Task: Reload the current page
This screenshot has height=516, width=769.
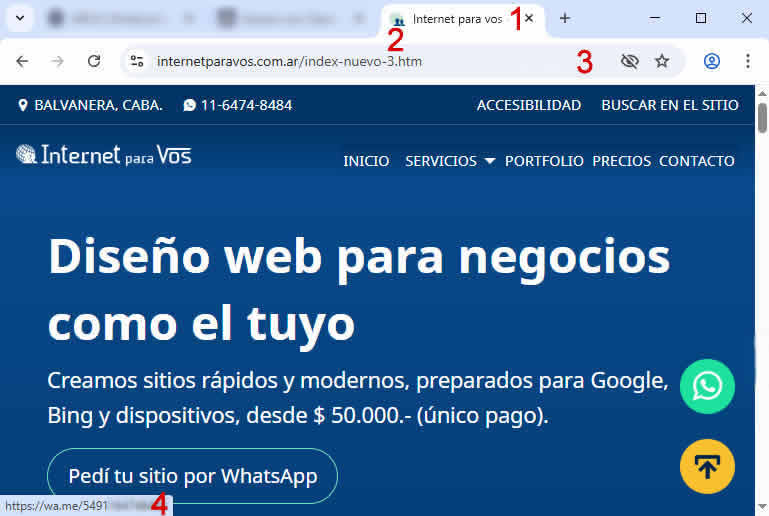Action: coord(94,61)
